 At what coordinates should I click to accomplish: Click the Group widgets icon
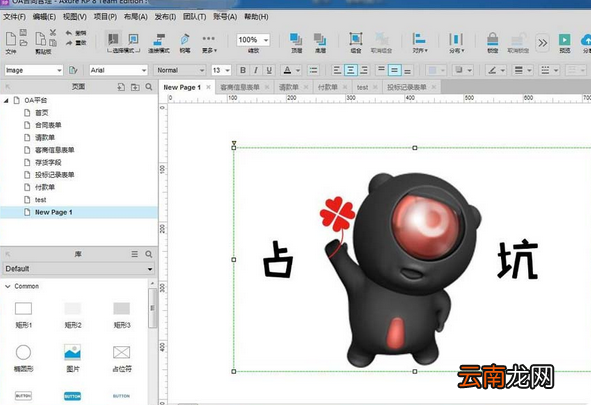click(x=356, y=39)
